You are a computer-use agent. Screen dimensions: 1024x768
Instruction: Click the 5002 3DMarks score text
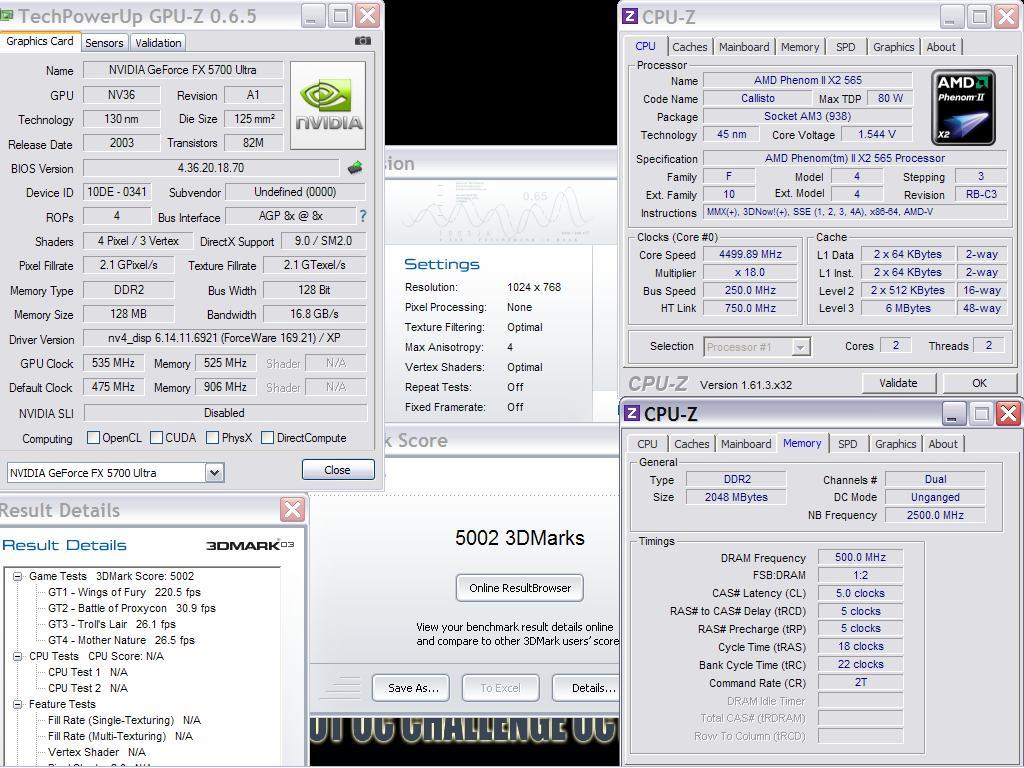pos(520,538)
